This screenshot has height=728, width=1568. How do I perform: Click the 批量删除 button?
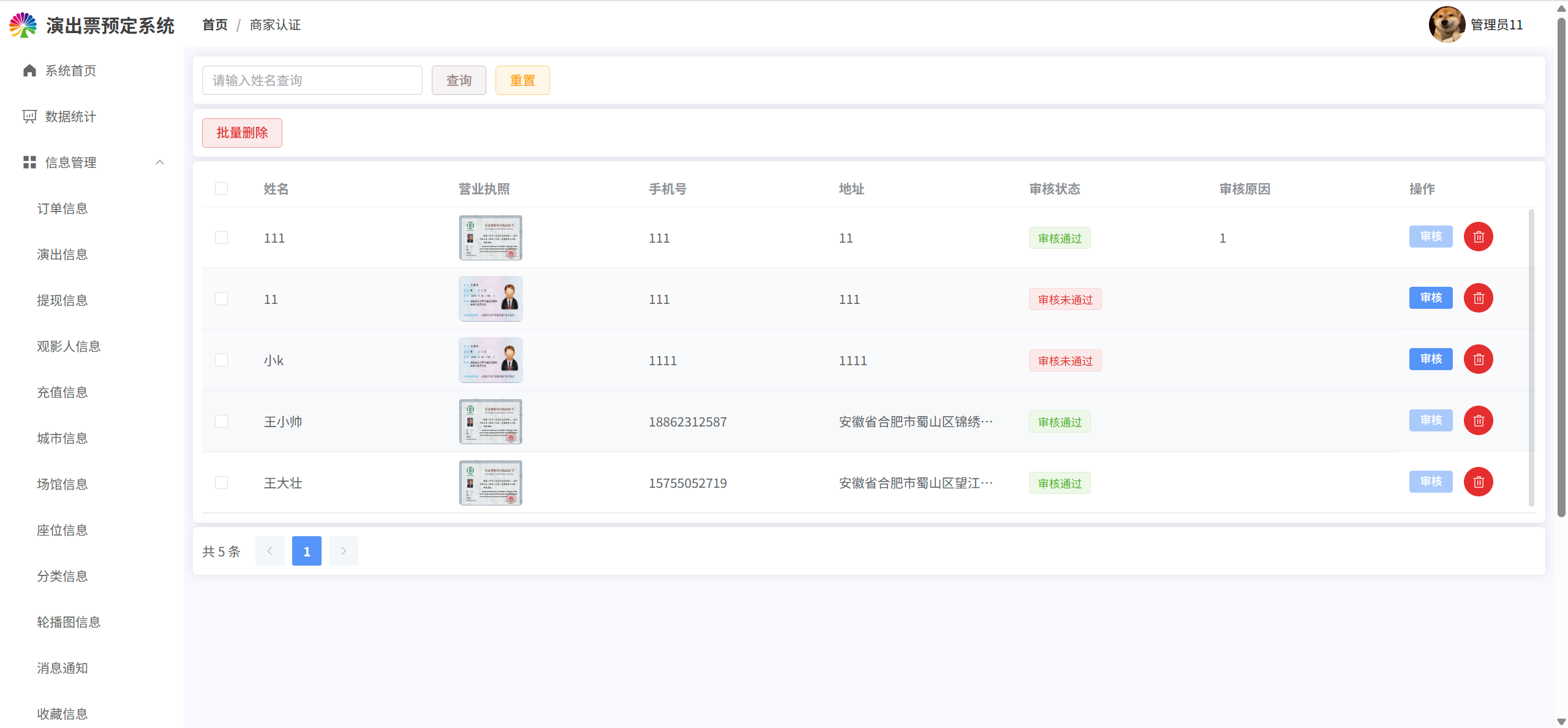coord(242,133)
